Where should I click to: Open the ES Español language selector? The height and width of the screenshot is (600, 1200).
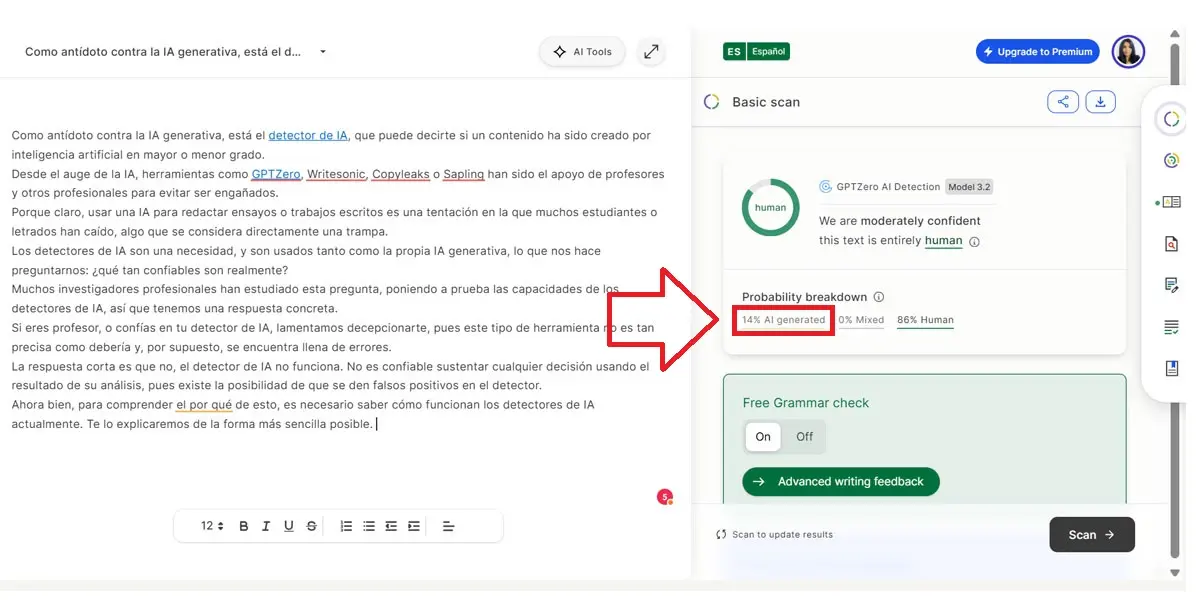[x=756, y=51]
